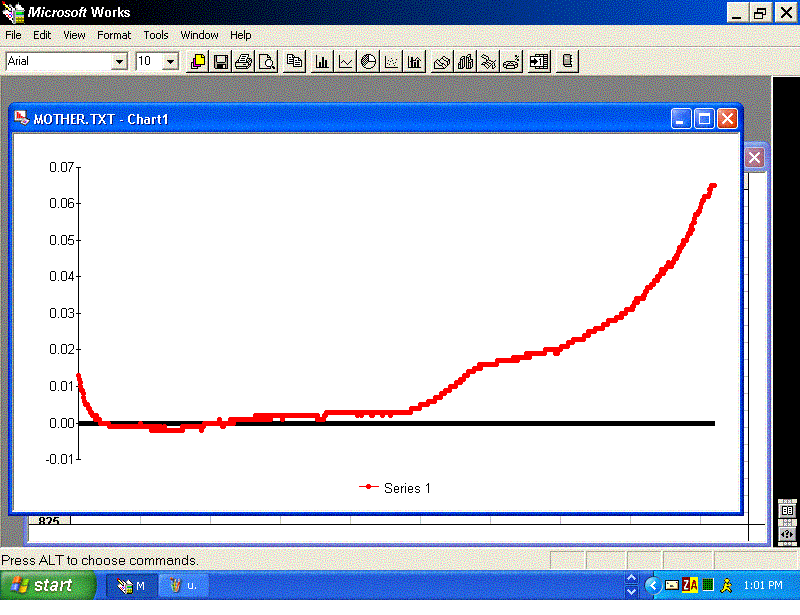Show hidden system tray icons arrow
Viewport: 800px width, 615px height.
coord(652,585)
